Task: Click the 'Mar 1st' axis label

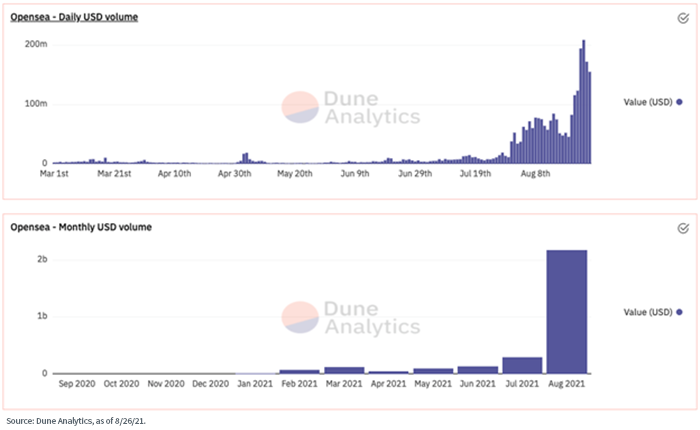Action: coord(54,174)
